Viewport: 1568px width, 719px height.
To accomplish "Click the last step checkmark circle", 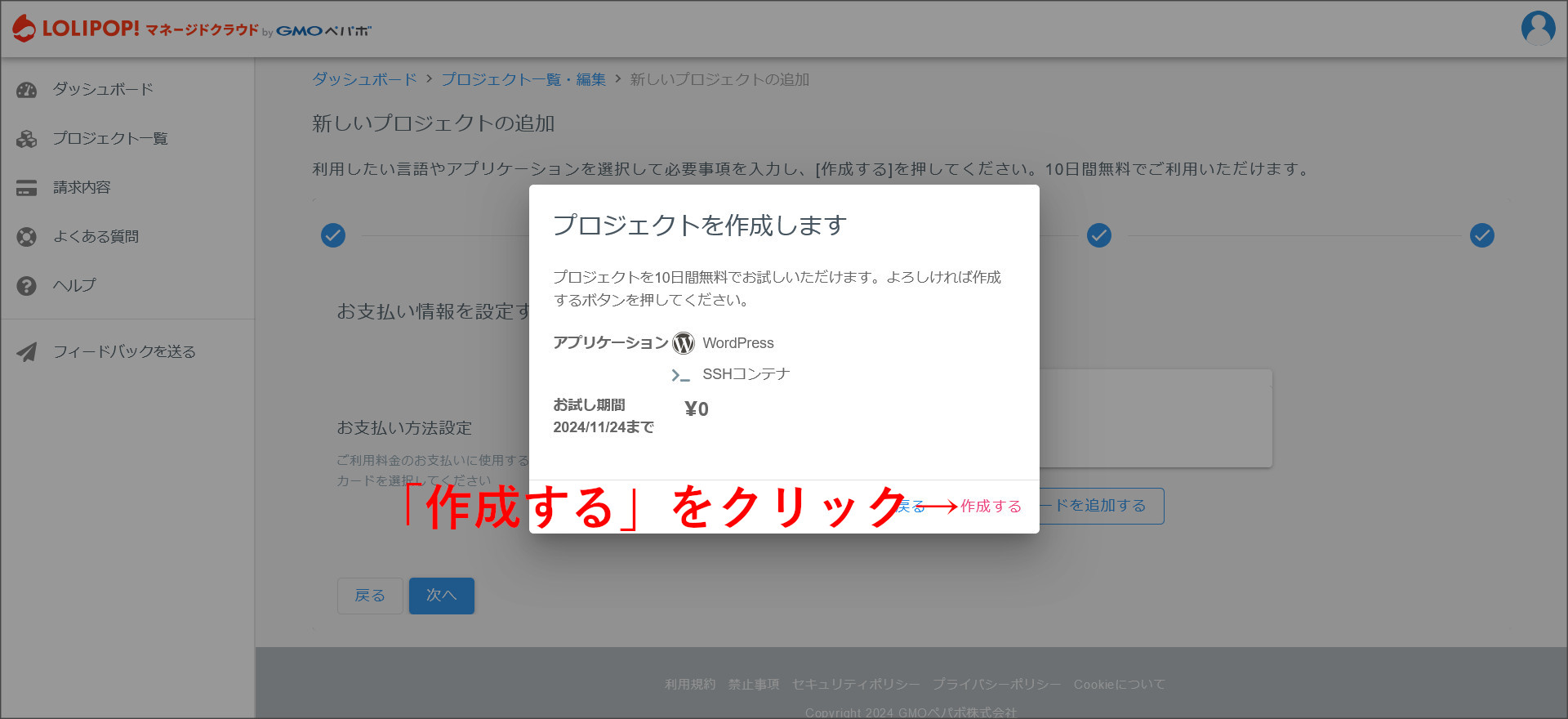I will (1482, 235).
